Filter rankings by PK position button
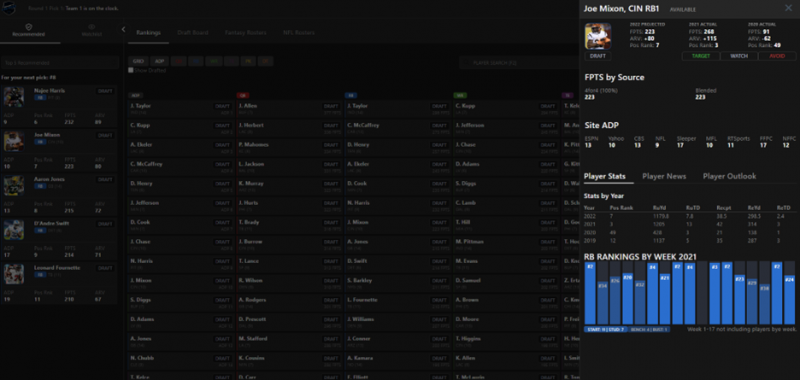800x380 pixels. point(248,61)
